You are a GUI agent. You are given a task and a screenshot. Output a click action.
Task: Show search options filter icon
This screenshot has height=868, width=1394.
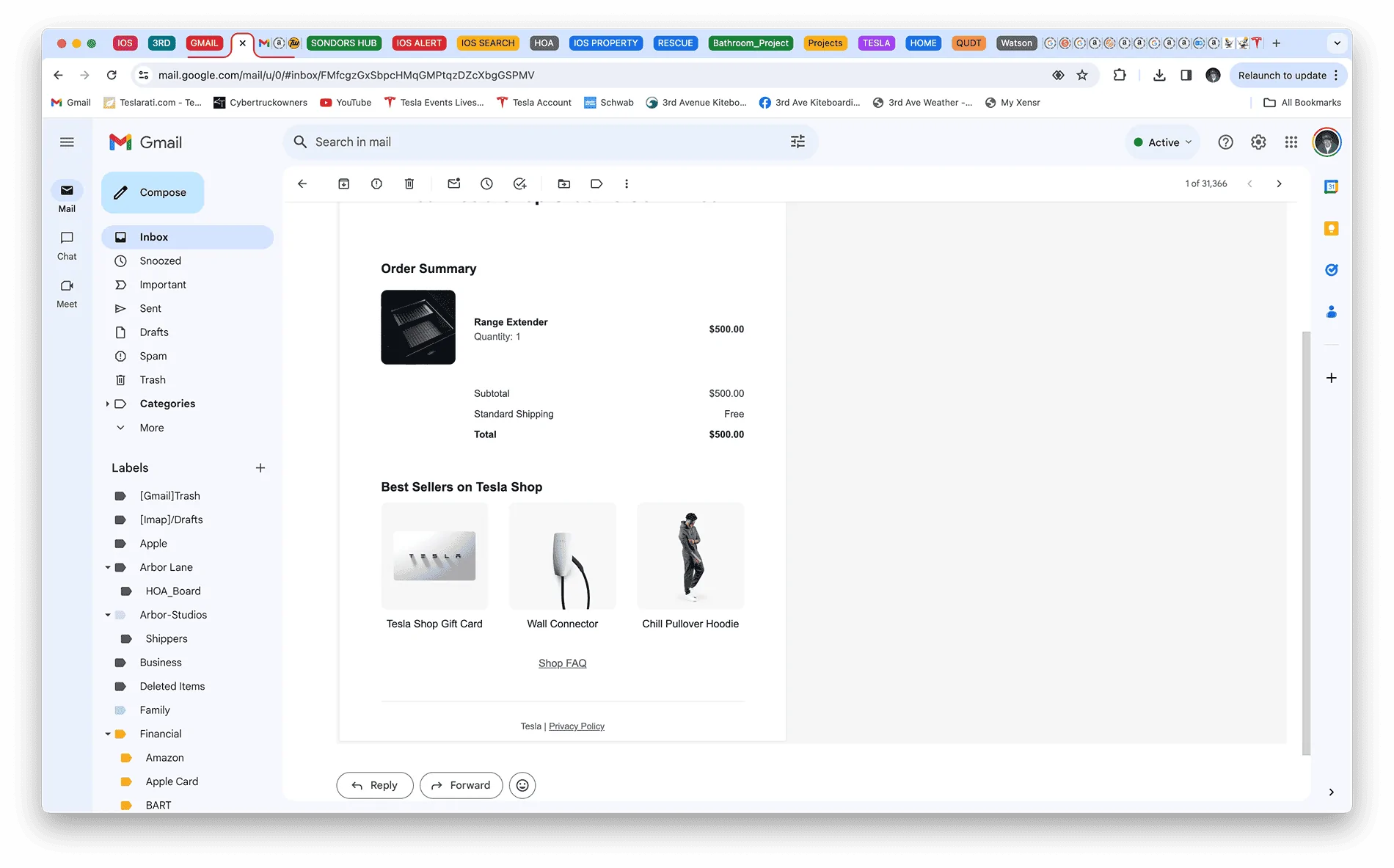coord(798,142)
